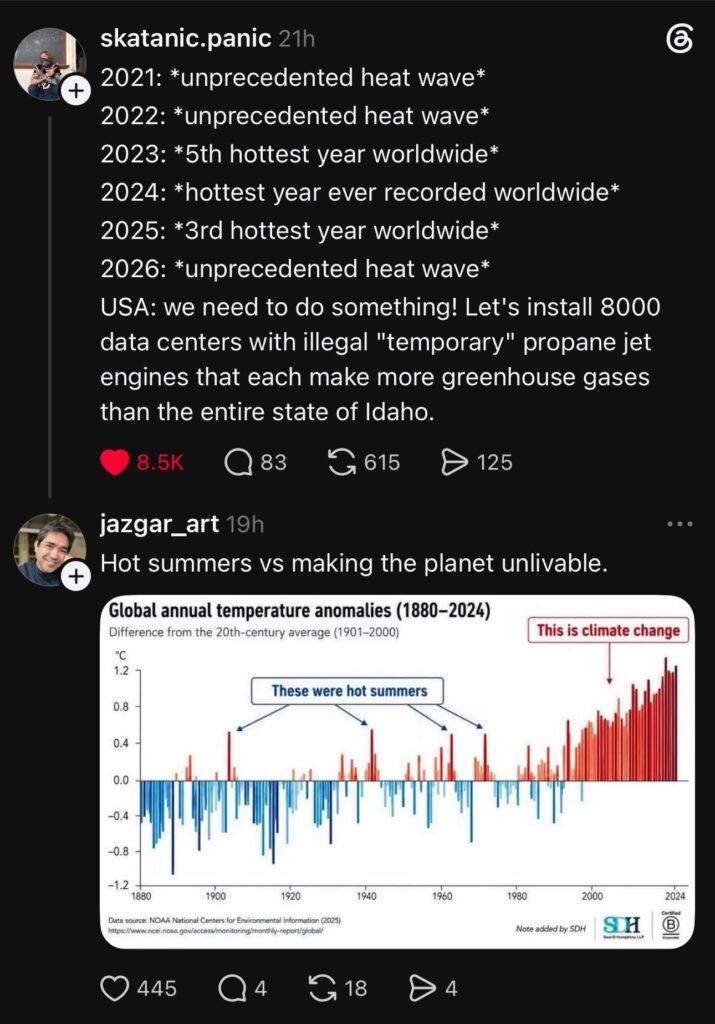Enlarge the global temperature anomalies chart
The image size is (715, 1024).
click(x=397, y=772)
